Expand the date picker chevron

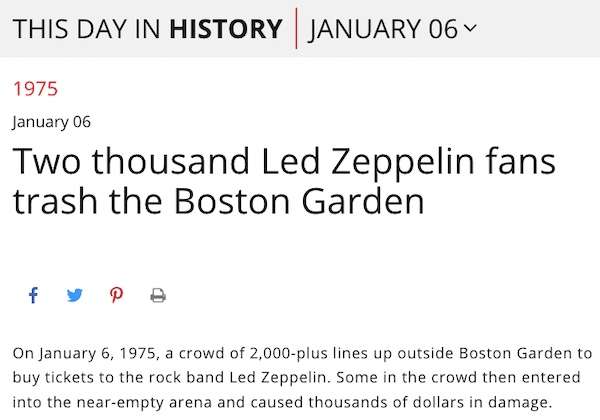(x=470, y=28)
